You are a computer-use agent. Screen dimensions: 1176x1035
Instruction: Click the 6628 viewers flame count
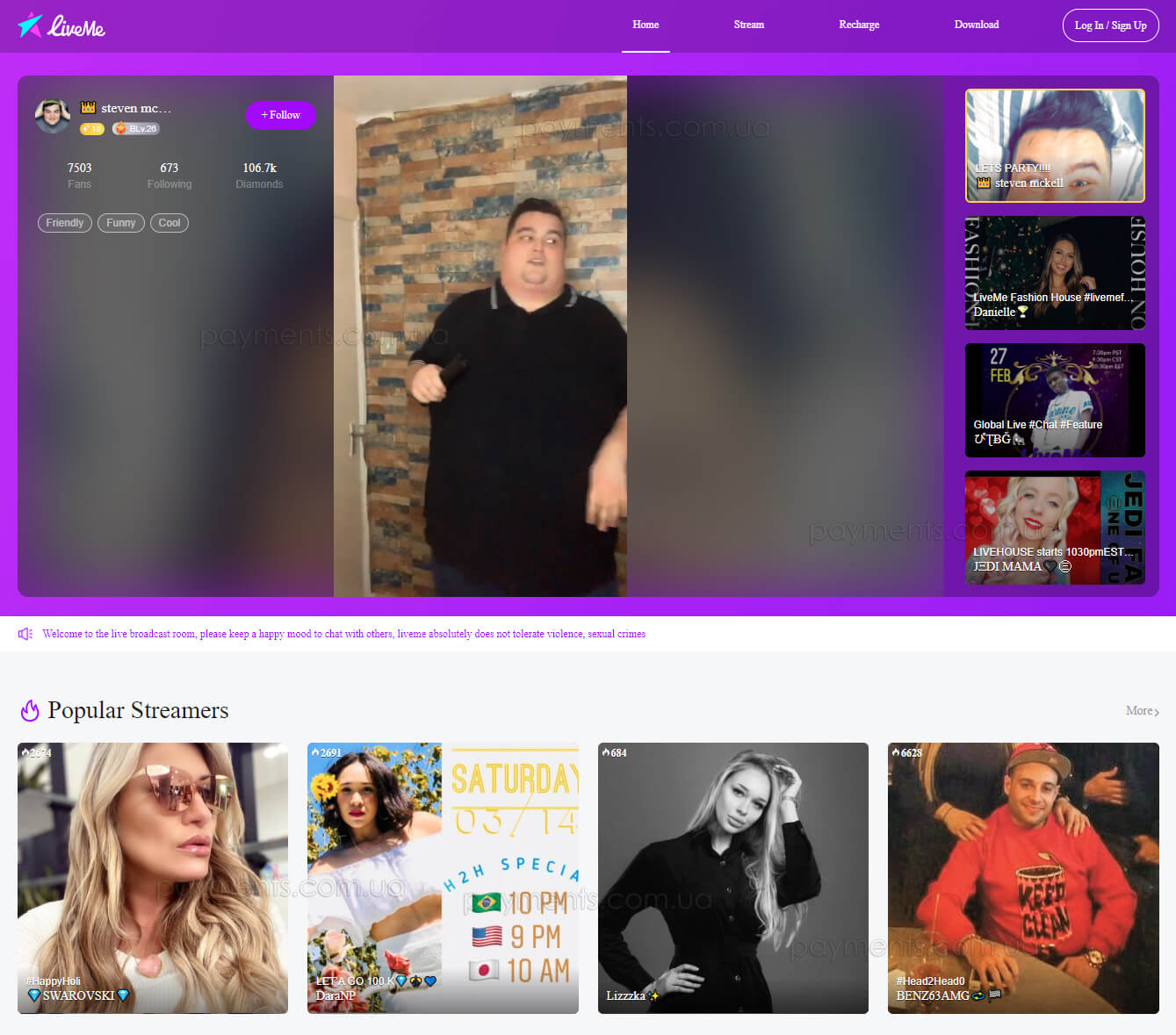click(x=907, y=753)
